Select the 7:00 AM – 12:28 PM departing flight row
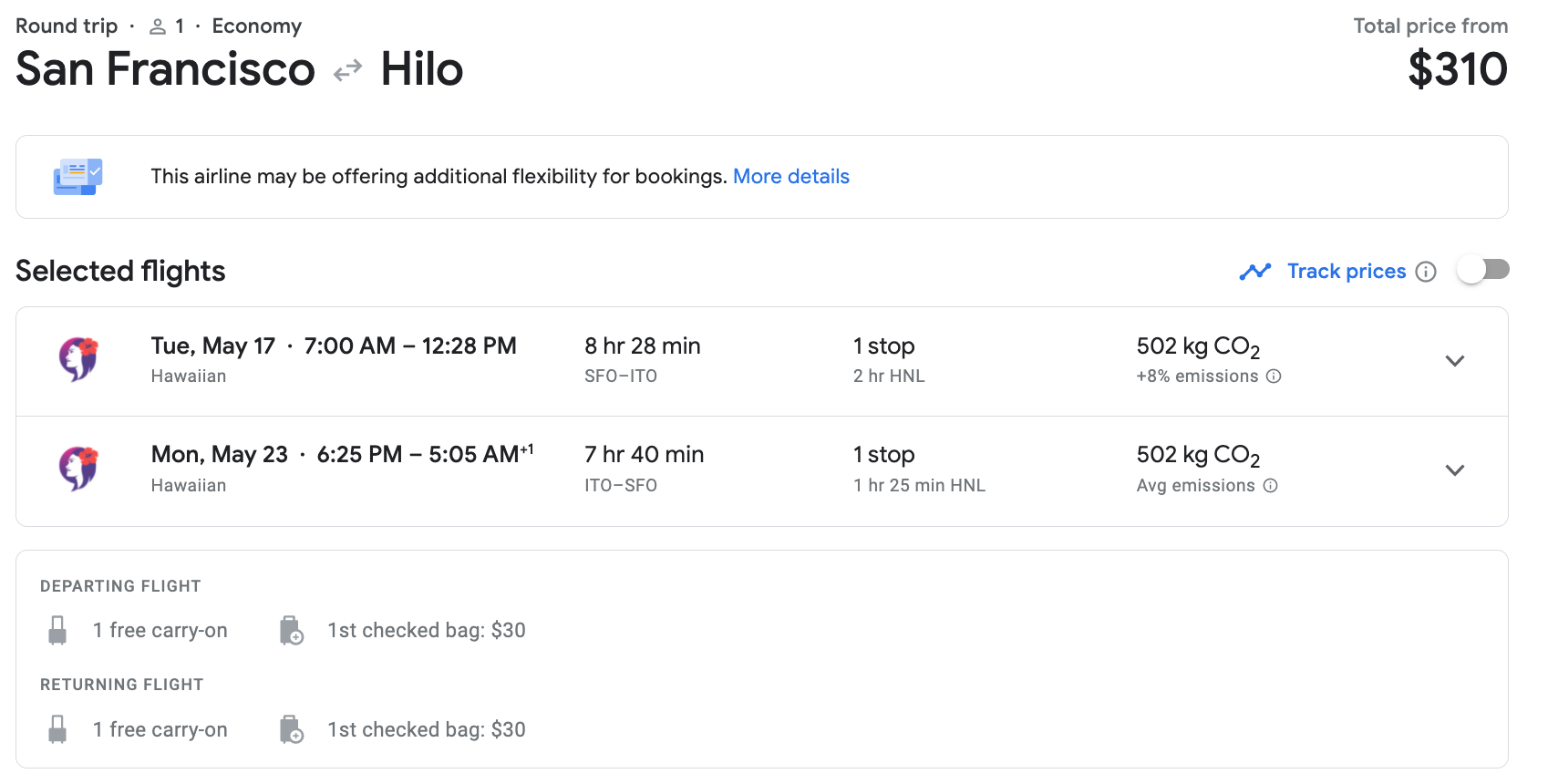The width and height of the screenshot is (1548, 784). pos(410,347)
